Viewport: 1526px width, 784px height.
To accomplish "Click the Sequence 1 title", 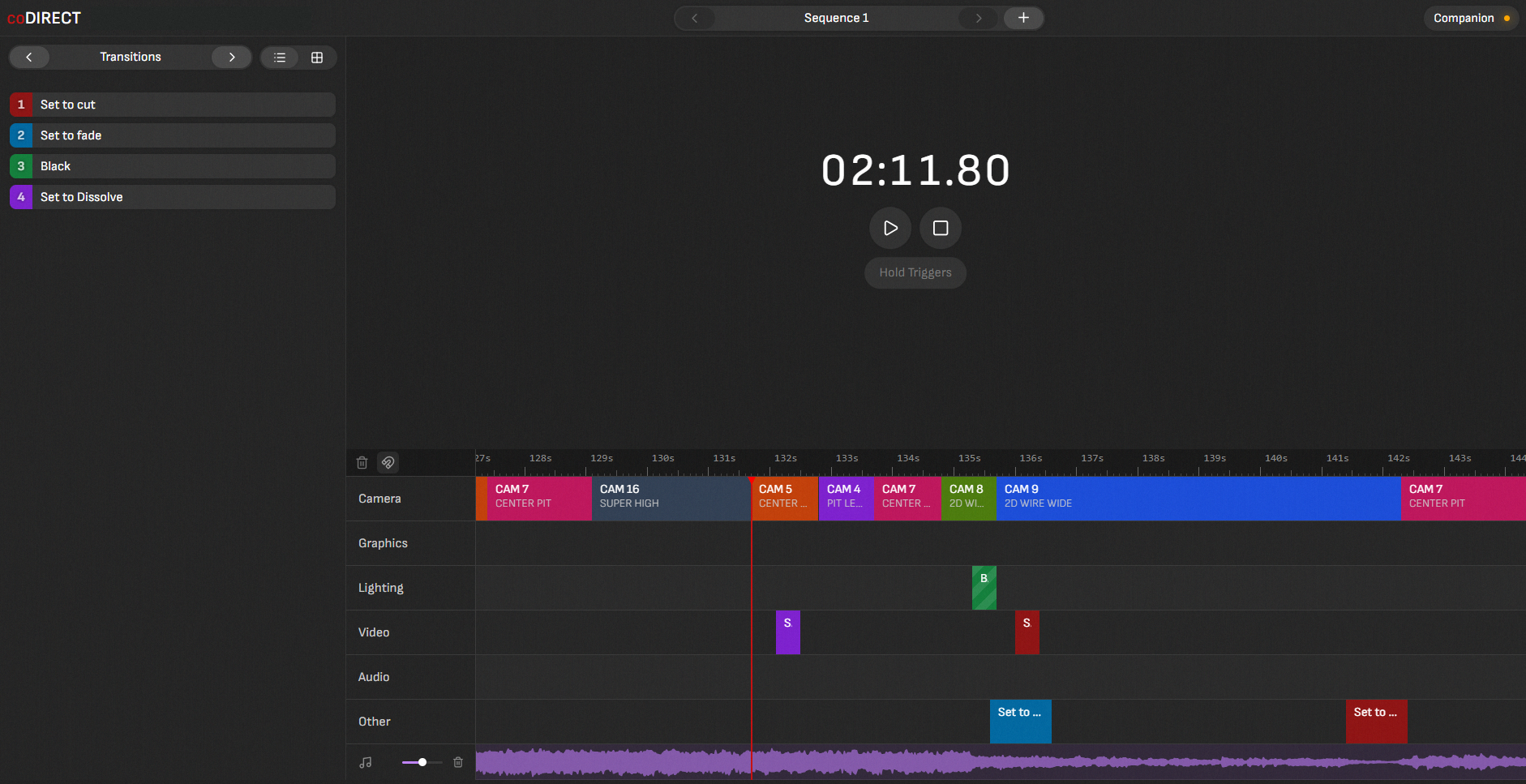I will pyautogui.click(x=836, y=18).
